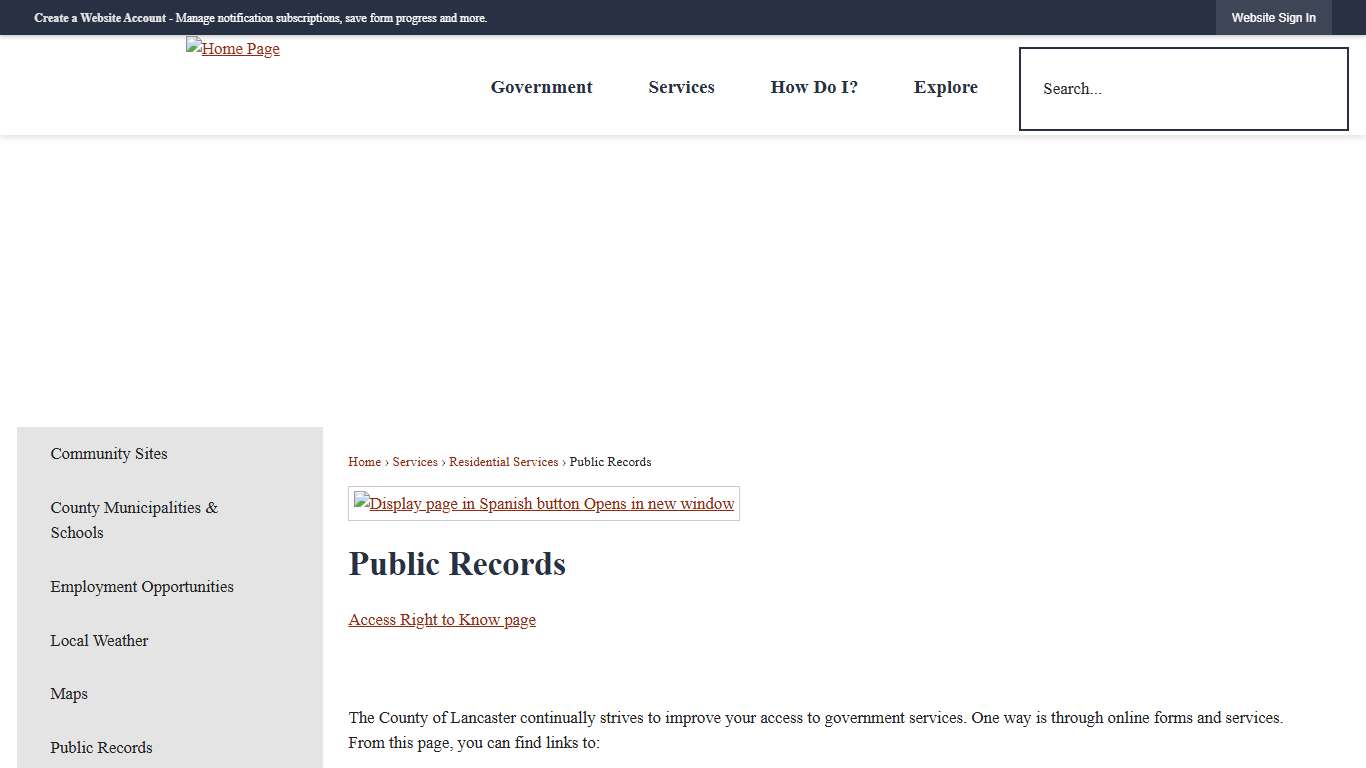Visit Residential Services breadcrumb link
The width and height of the screenshot is (1366, 768).
pyautogui.click(x=504, y=461)
